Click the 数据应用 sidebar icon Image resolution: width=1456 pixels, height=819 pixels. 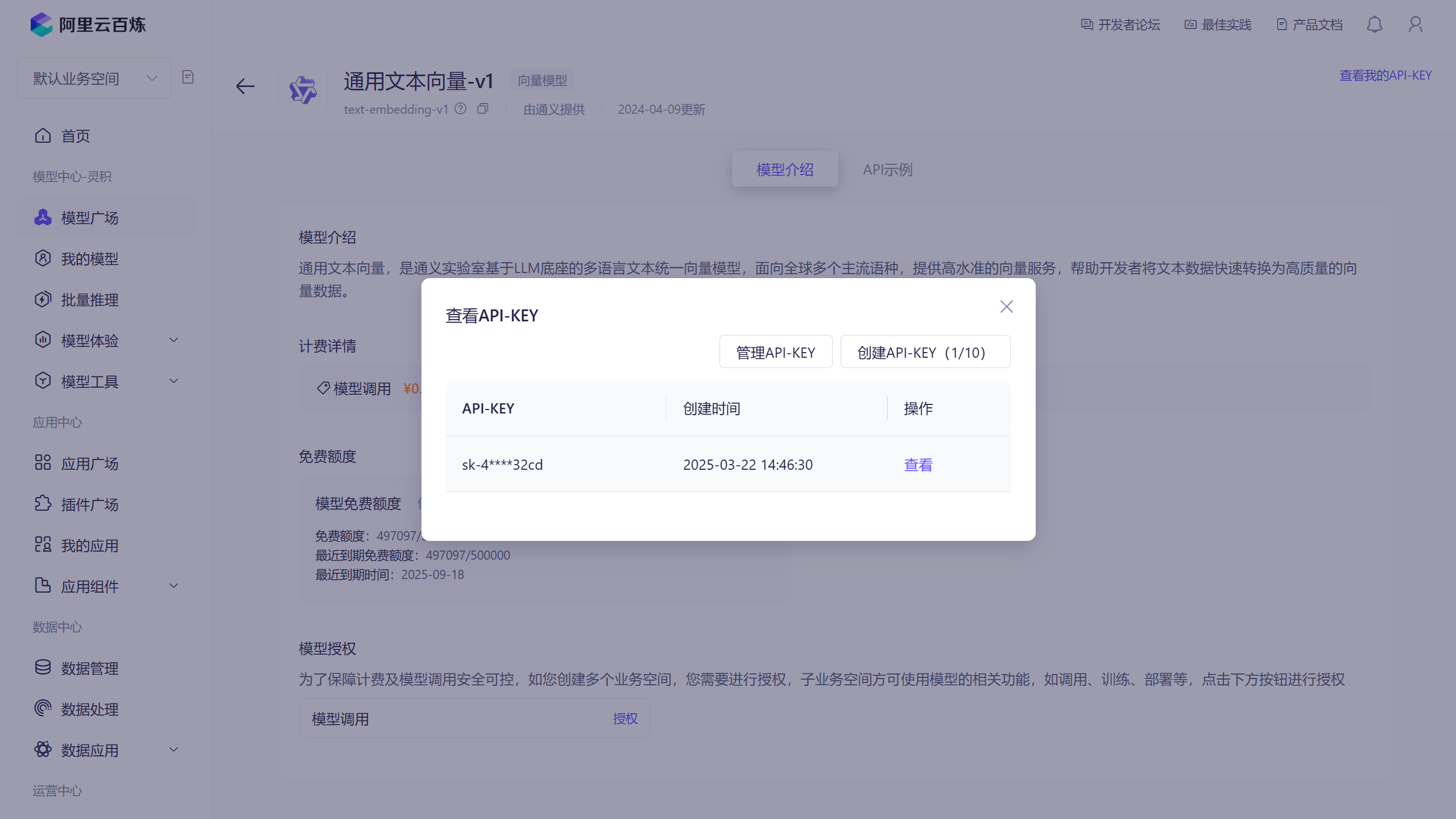pos(43,750)
